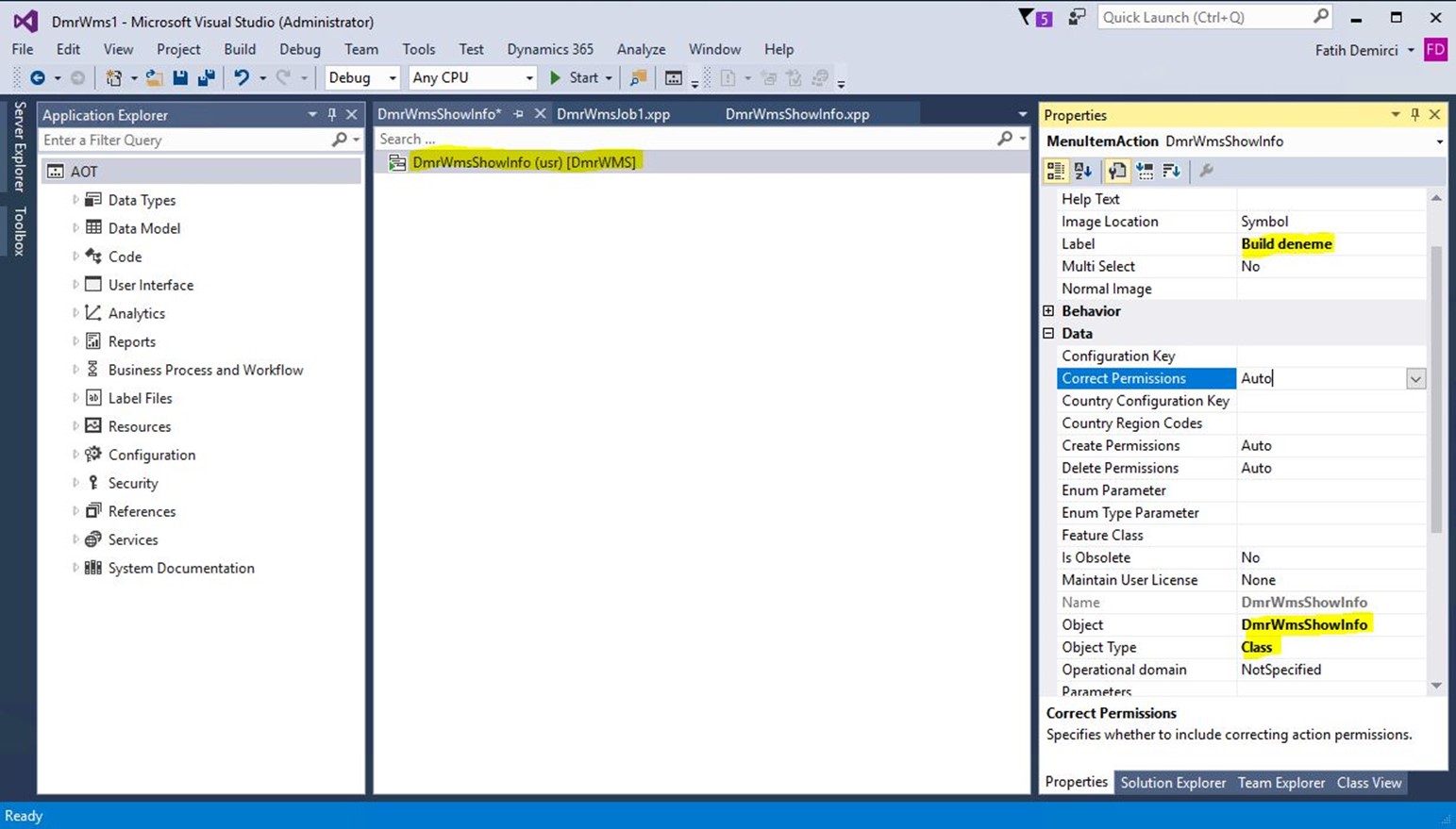This screenshot has height=829, width=1456.
Task: Pin the Properties panel
Action: click(1414, 114)
